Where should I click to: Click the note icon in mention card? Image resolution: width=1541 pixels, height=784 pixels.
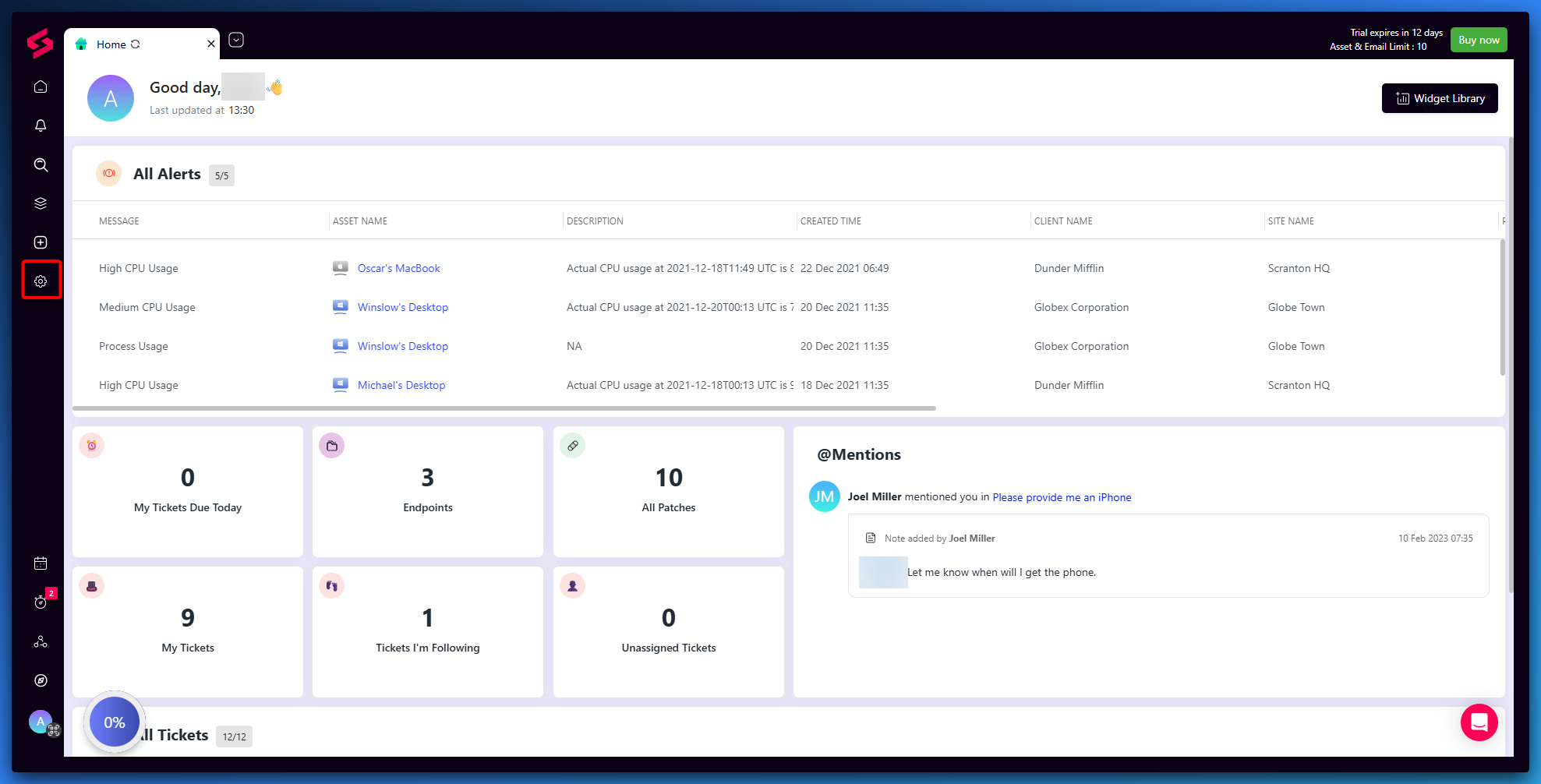pos(871,538)
